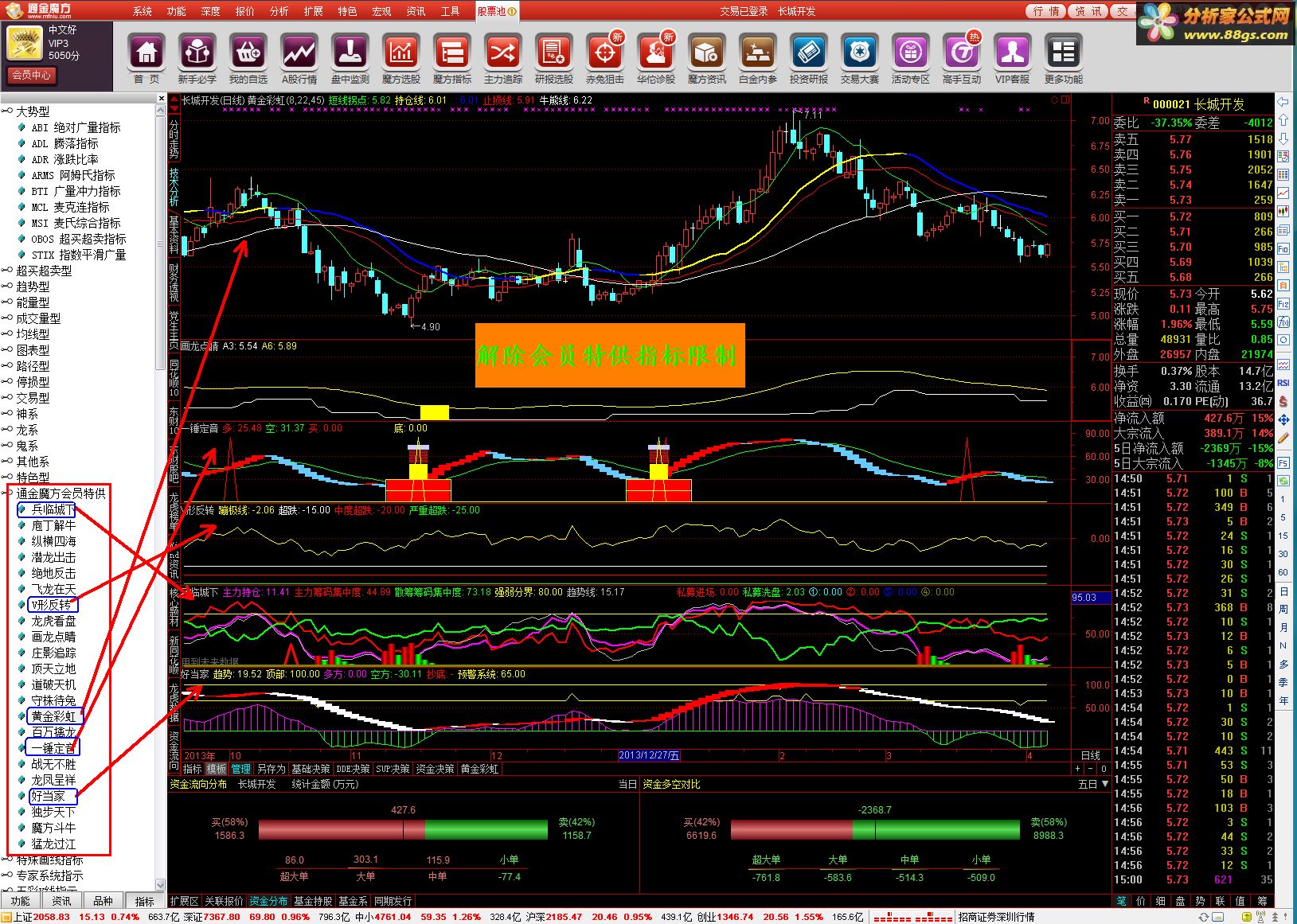Click the user avatar gold thumbnail

point(25,43)
